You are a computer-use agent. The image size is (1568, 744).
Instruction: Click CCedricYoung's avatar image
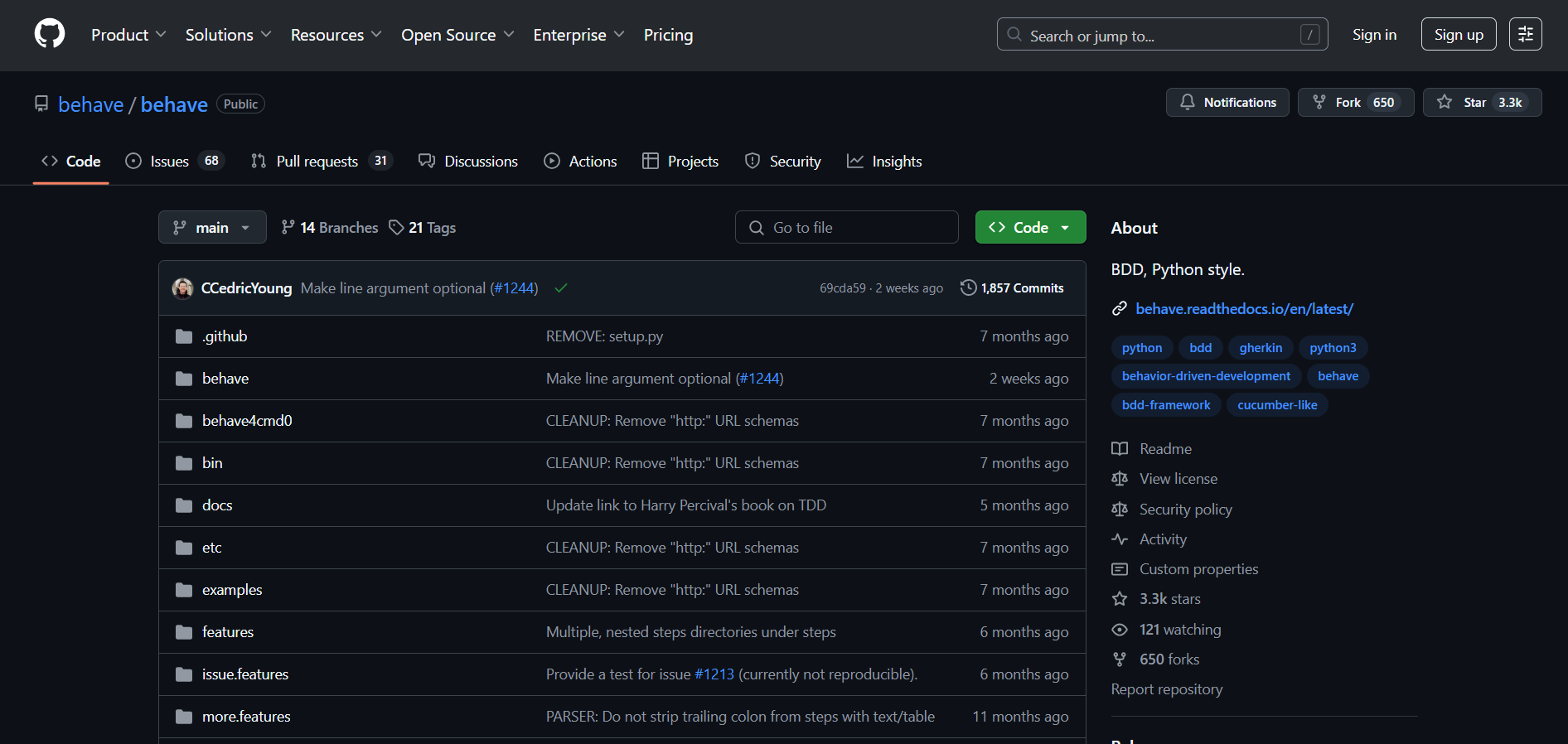pos(182,288)
